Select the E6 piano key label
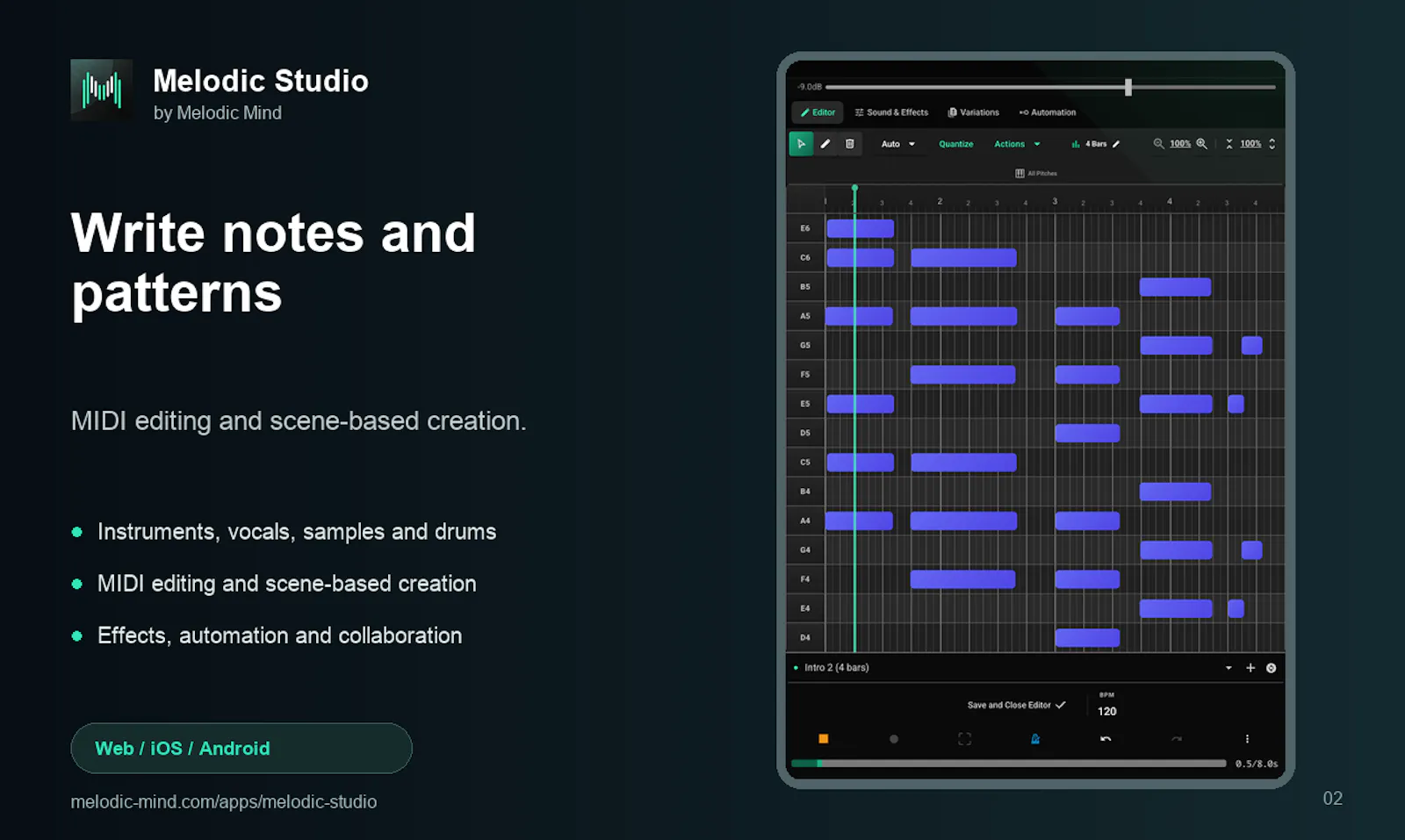The height and width of the screenshot is (840, 1405). (805, 228)
